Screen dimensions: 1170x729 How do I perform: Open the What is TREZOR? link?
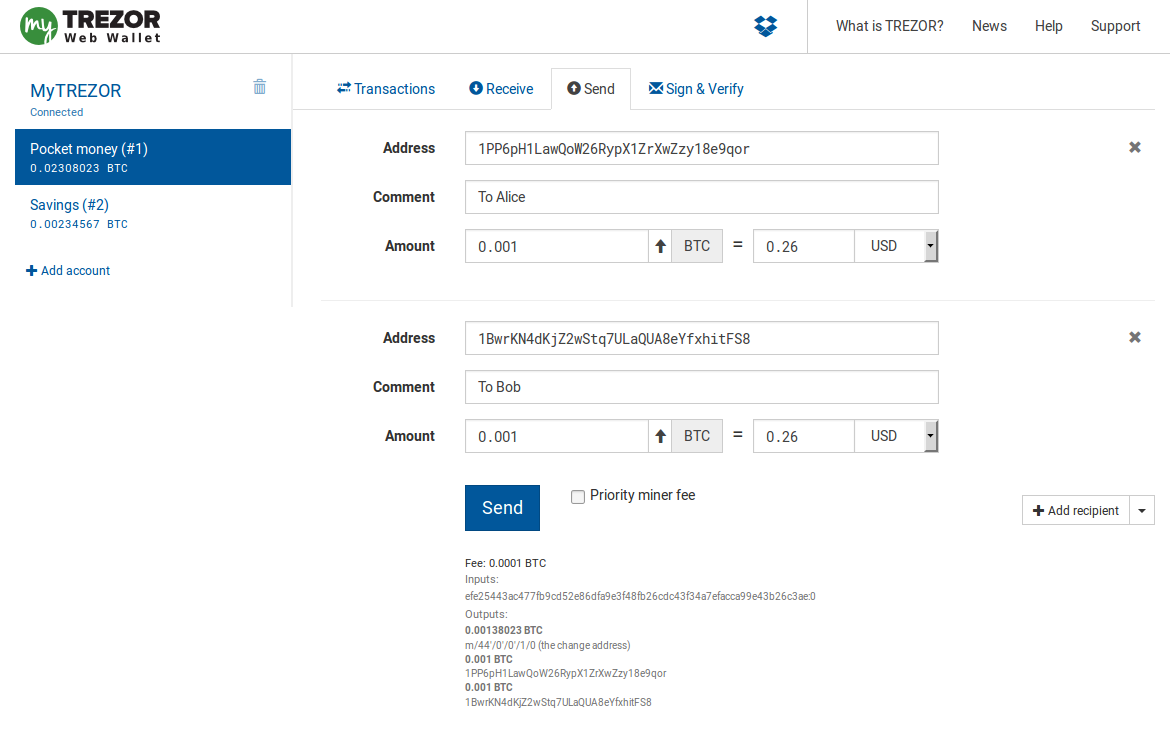(889, 26)
